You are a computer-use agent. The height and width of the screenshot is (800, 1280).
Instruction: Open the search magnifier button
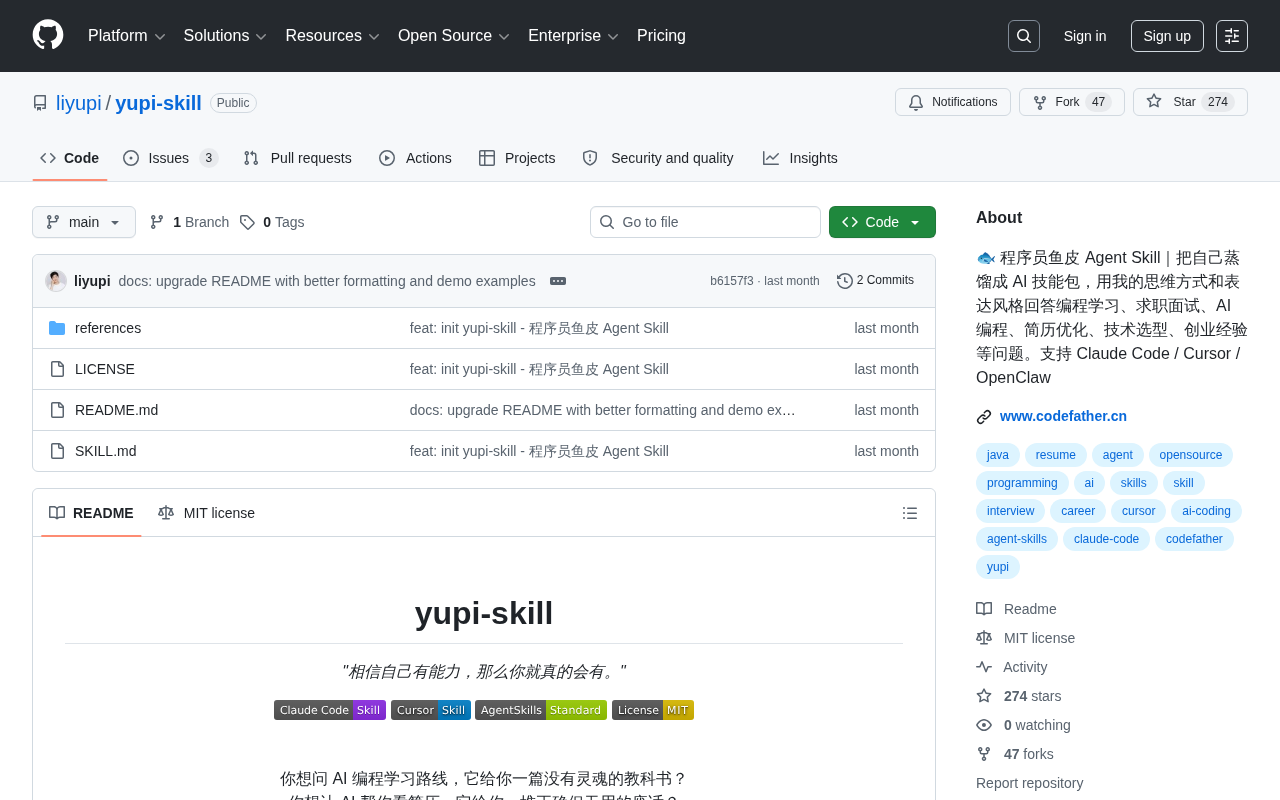coord(1024,36)
